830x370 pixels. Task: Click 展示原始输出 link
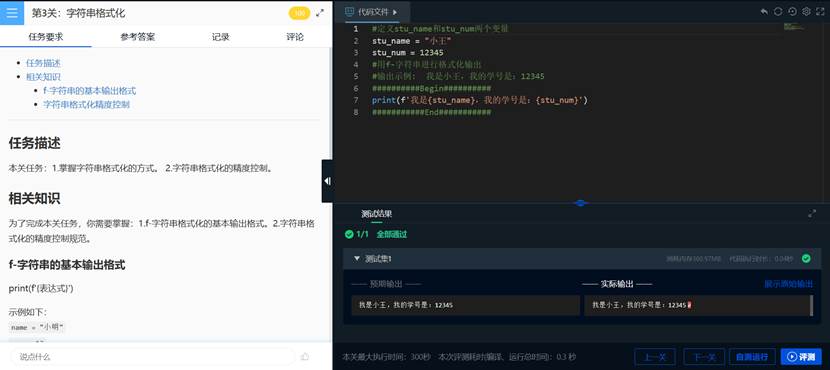788,284
